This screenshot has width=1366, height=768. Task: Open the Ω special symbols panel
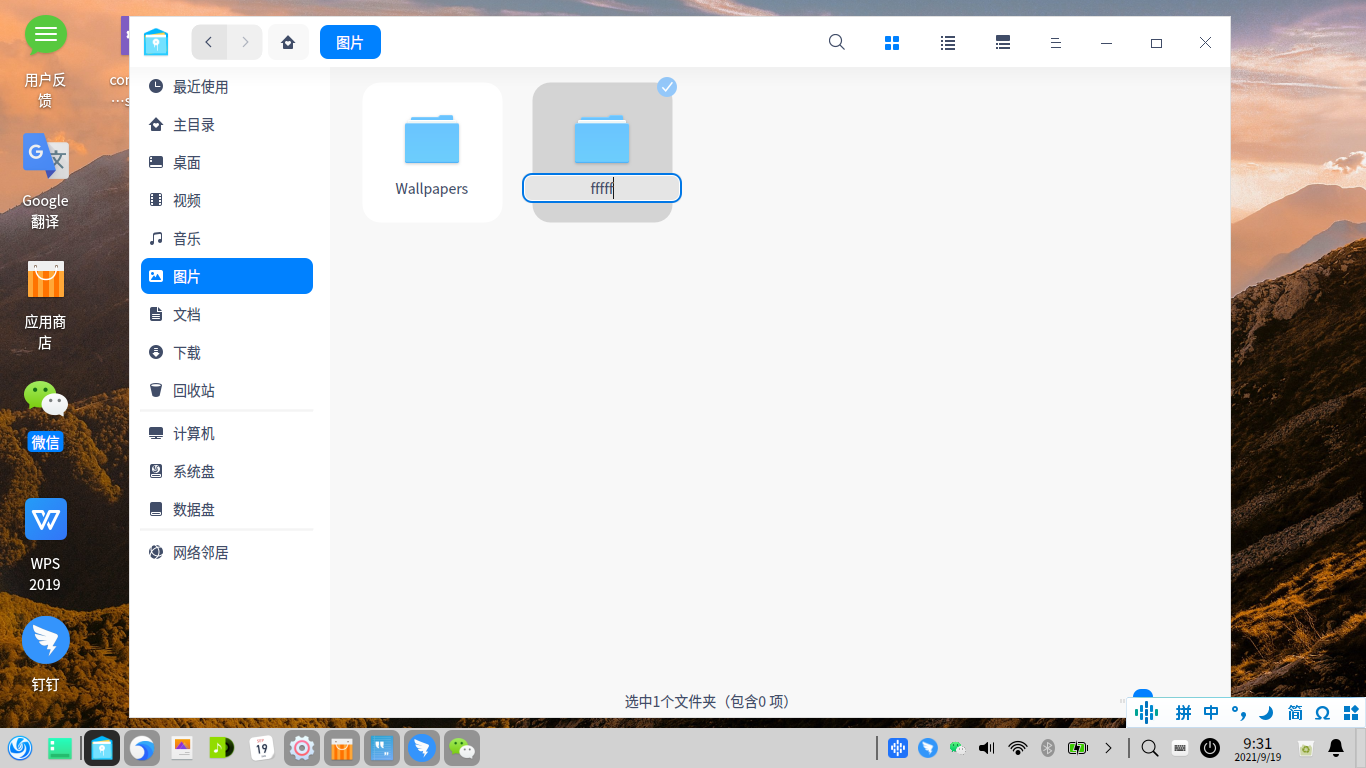point(1322,713)
